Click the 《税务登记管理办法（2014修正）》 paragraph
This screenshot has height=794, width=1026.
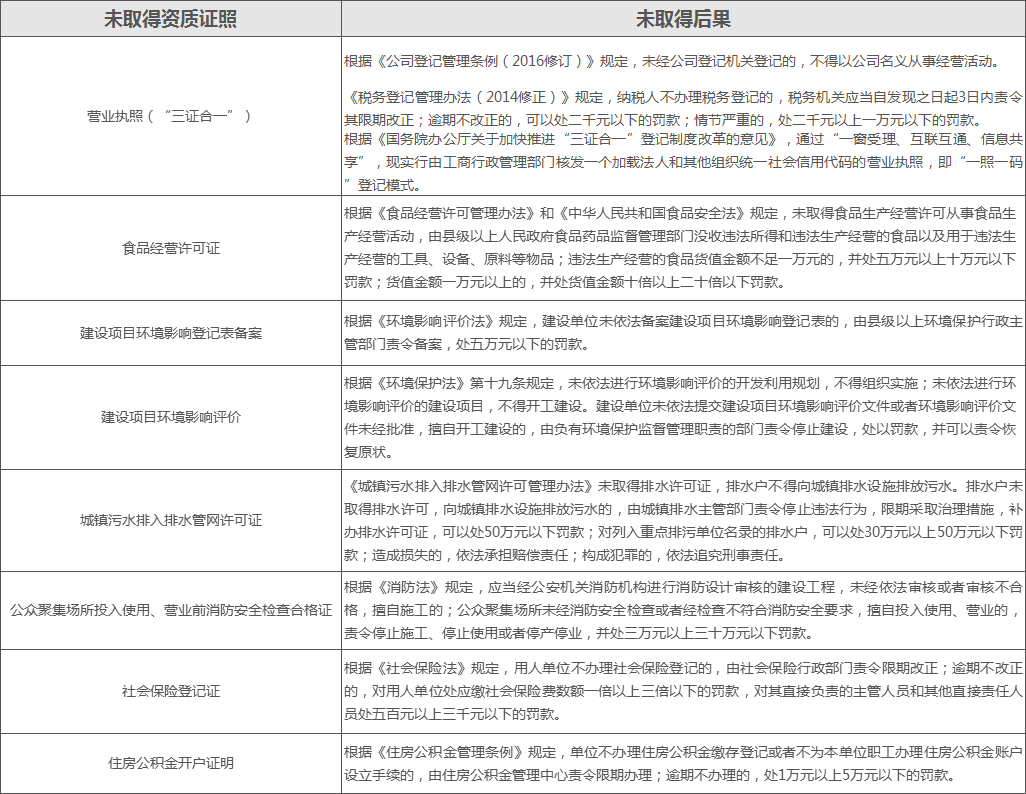point(683,108)
